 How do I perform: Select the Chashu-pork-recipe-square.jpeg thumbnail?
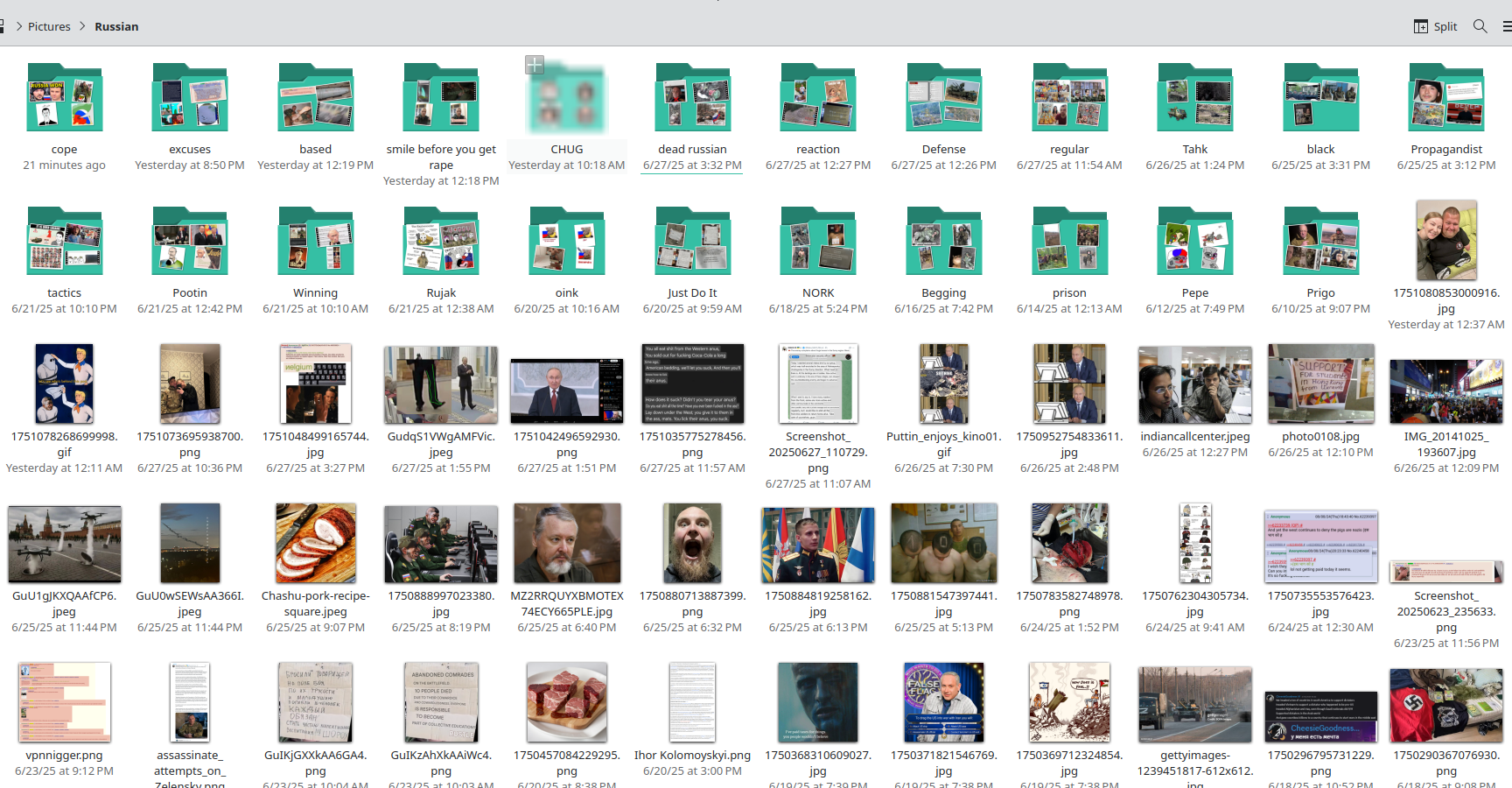316,543
